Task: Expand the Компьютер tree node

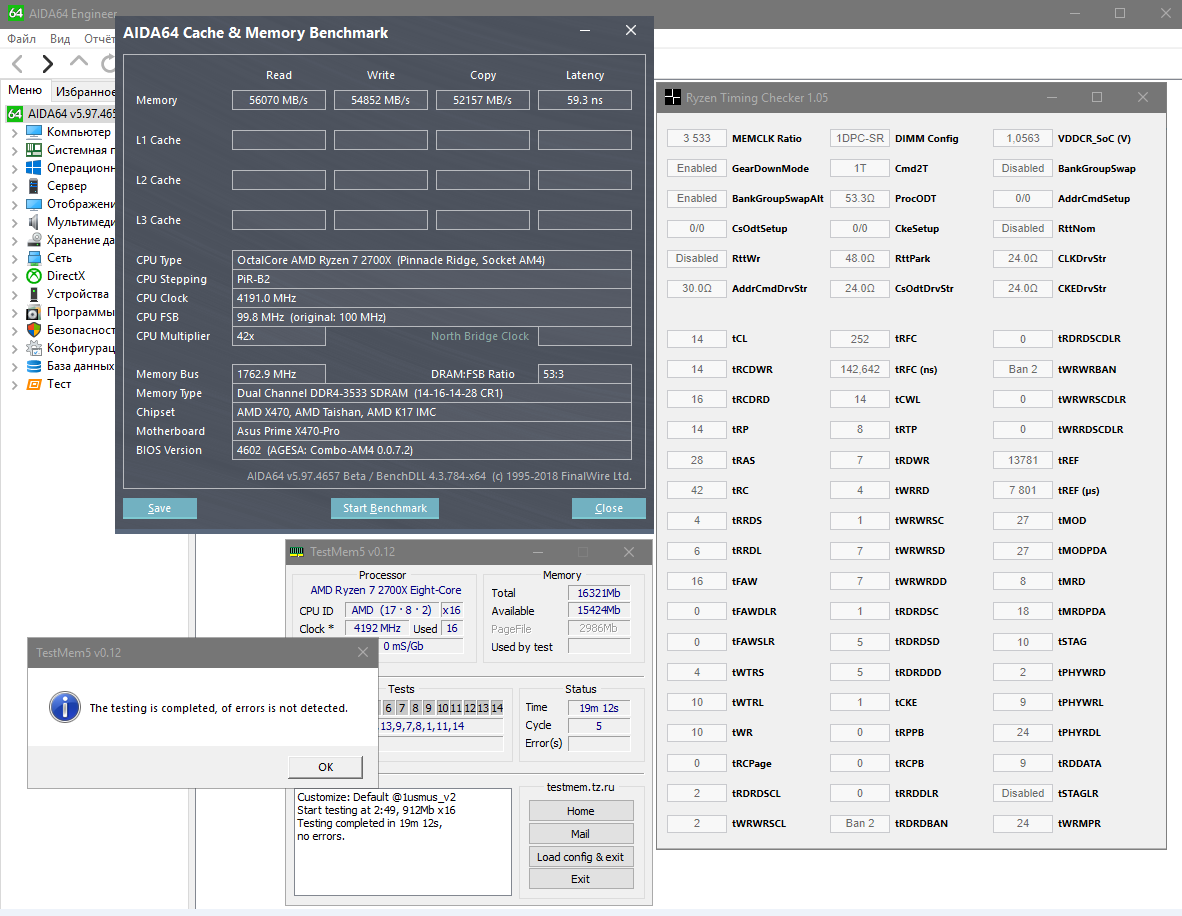Action: pos(14,133)
